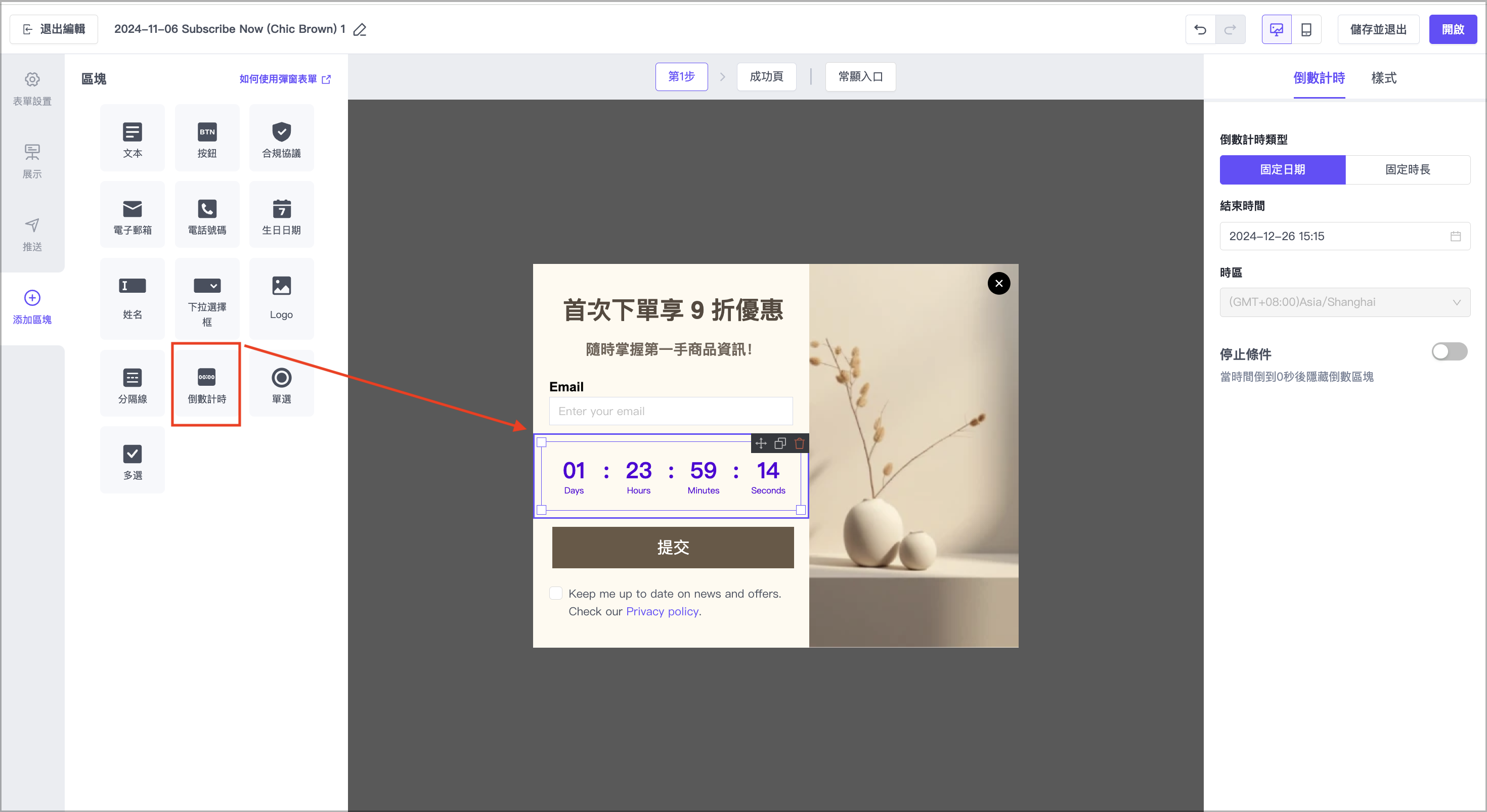The height and width of the screenshot is (812, 1487).
Task: Insert the Logo image block
Action: (x=281, y=298)
